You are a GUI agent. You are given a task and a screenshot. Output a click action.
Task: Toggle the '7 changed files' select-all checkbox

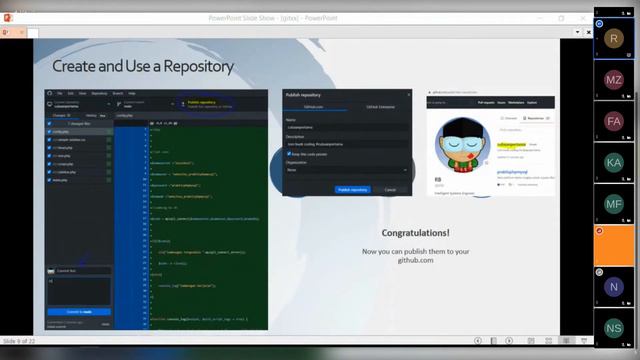pos(49,124)
